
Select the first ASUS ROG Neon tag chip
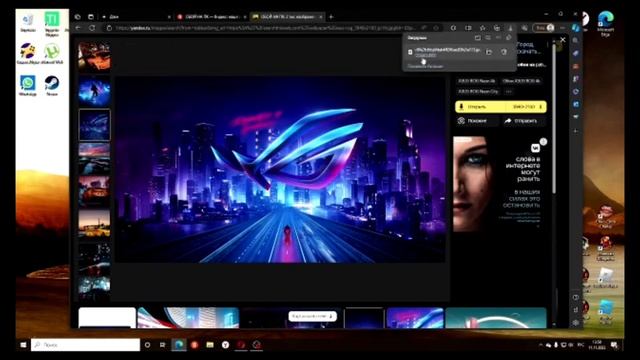point(476,81)
